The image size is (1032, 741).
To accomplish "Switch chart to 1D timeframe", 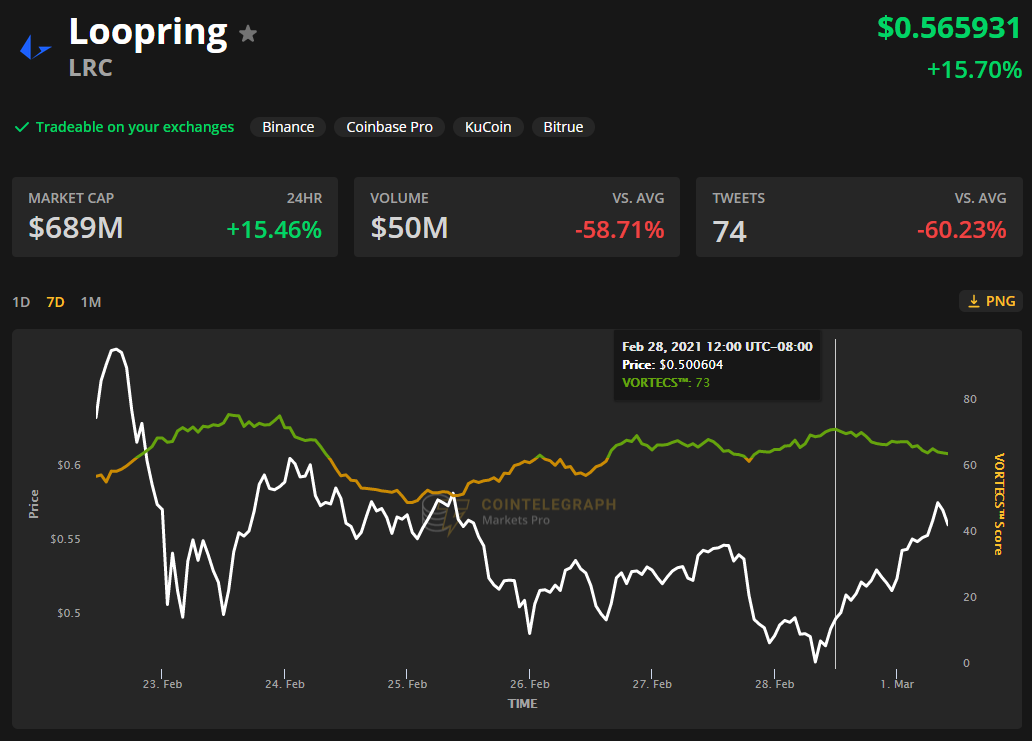I will [21, 302].
